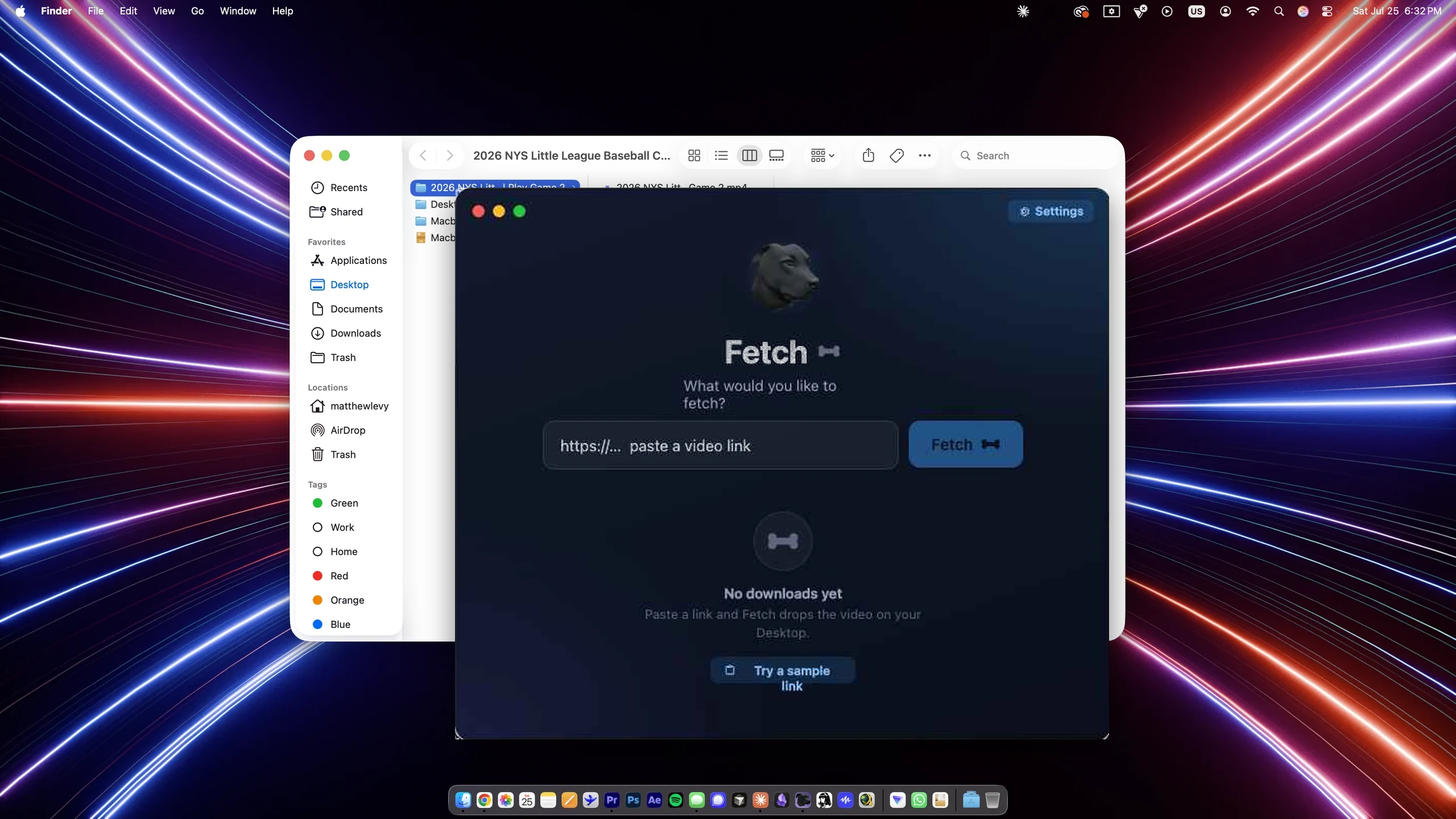This screenshot has height=819, width=1456.
Task: Click the Siri icon in the menu bar
Action: (x=1303, y=11)
